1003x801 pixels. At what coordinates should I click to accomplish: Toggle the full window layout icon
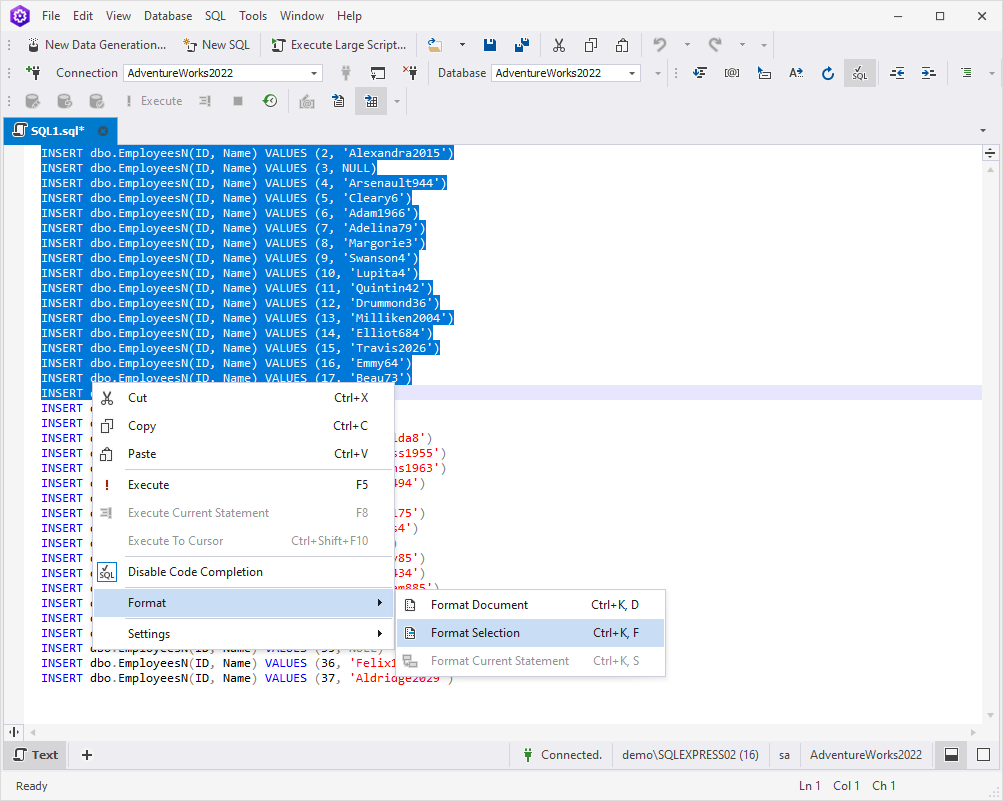pos(984,755)
